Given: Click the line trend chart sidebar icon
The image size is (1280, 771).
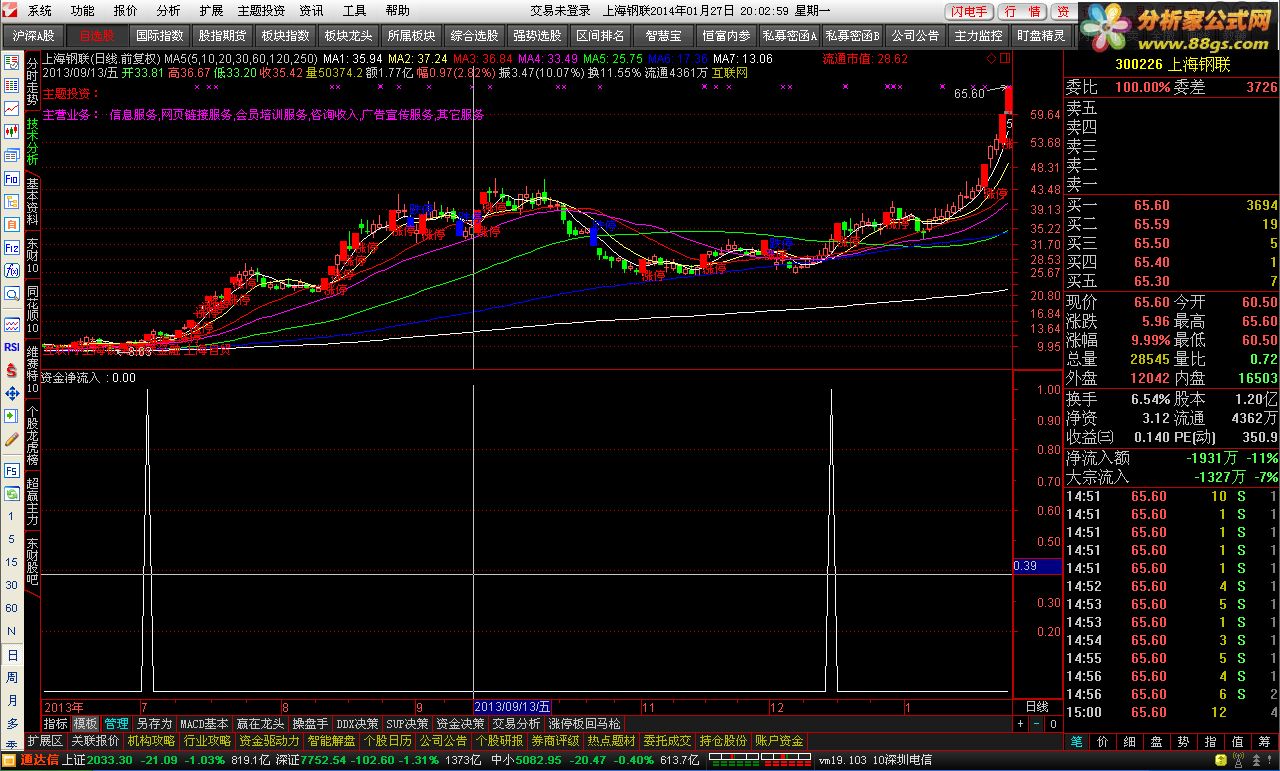Looking at the screenshot, I should (12, 107).
